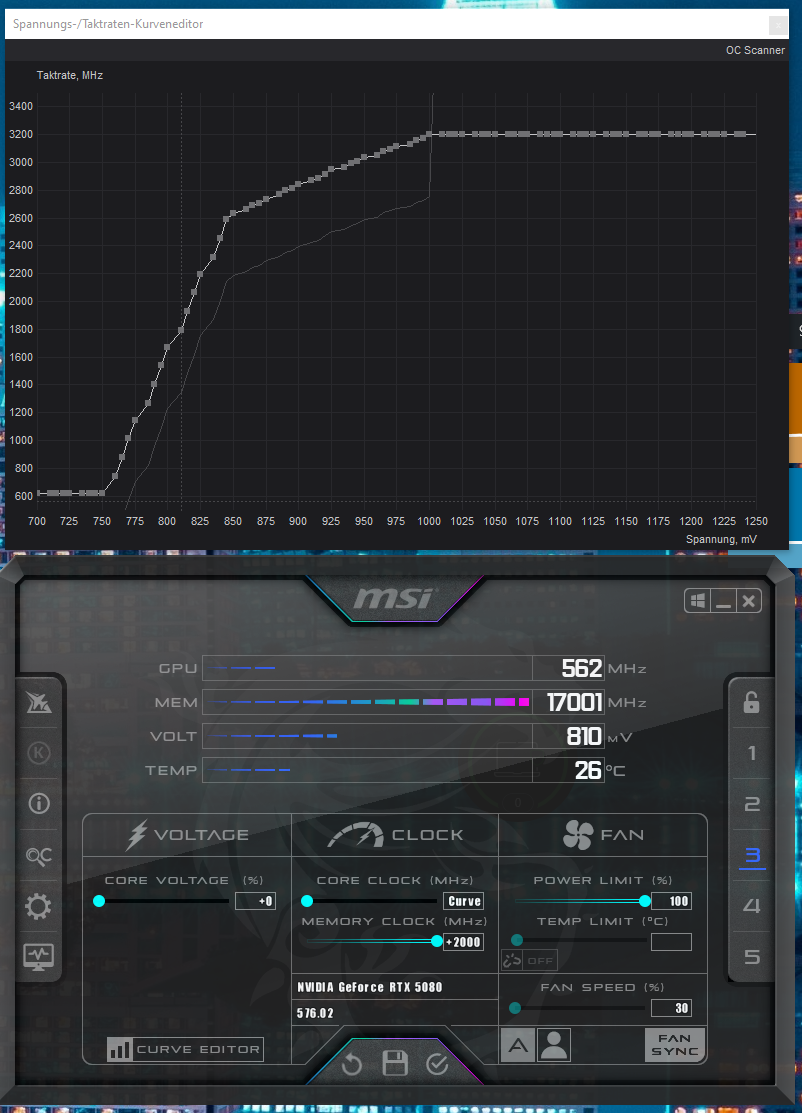The height and width of the screenshot is (1113, 802).
Task: Launch the Kombustor K icon
Action: point(38,752)
